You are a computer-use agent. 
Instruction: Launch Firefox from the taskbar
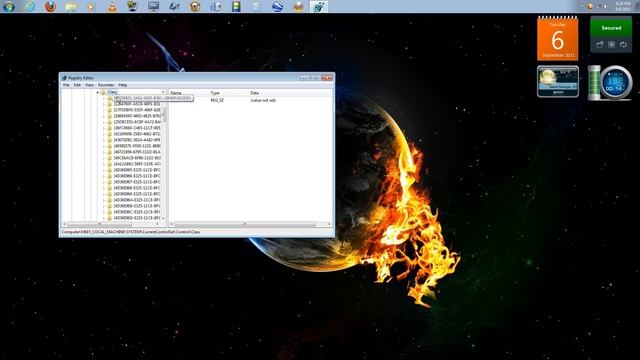point(50,6)
